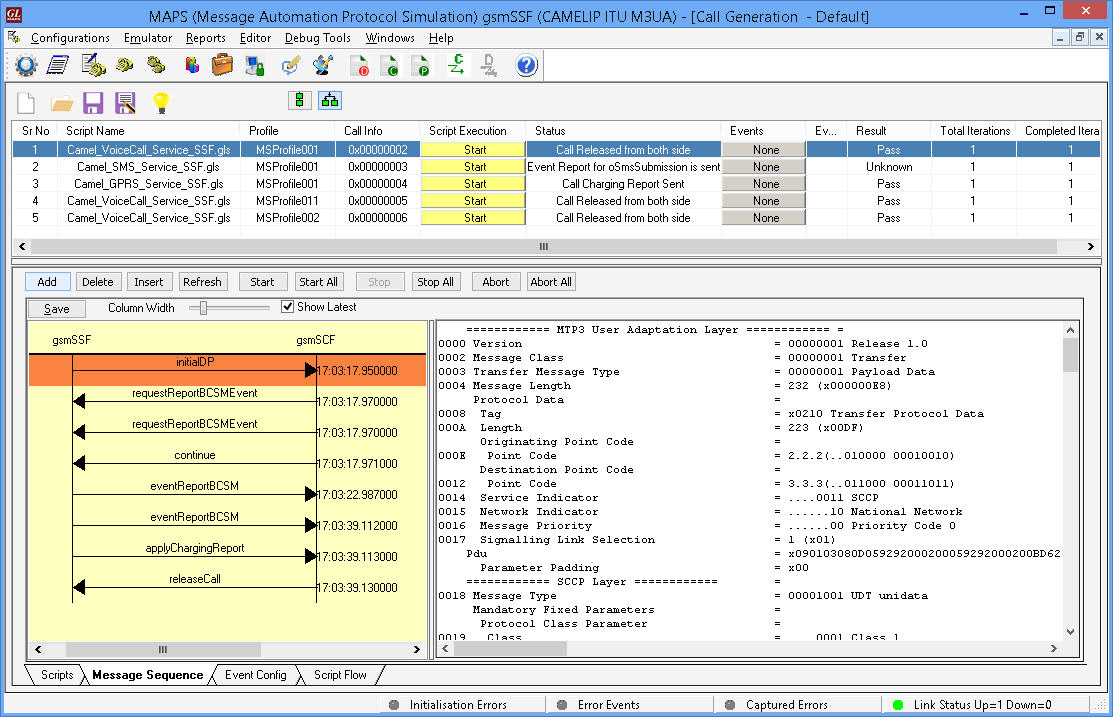Open help via the blue question mark icon
1113x717 pixels.
tap(526, 66)
